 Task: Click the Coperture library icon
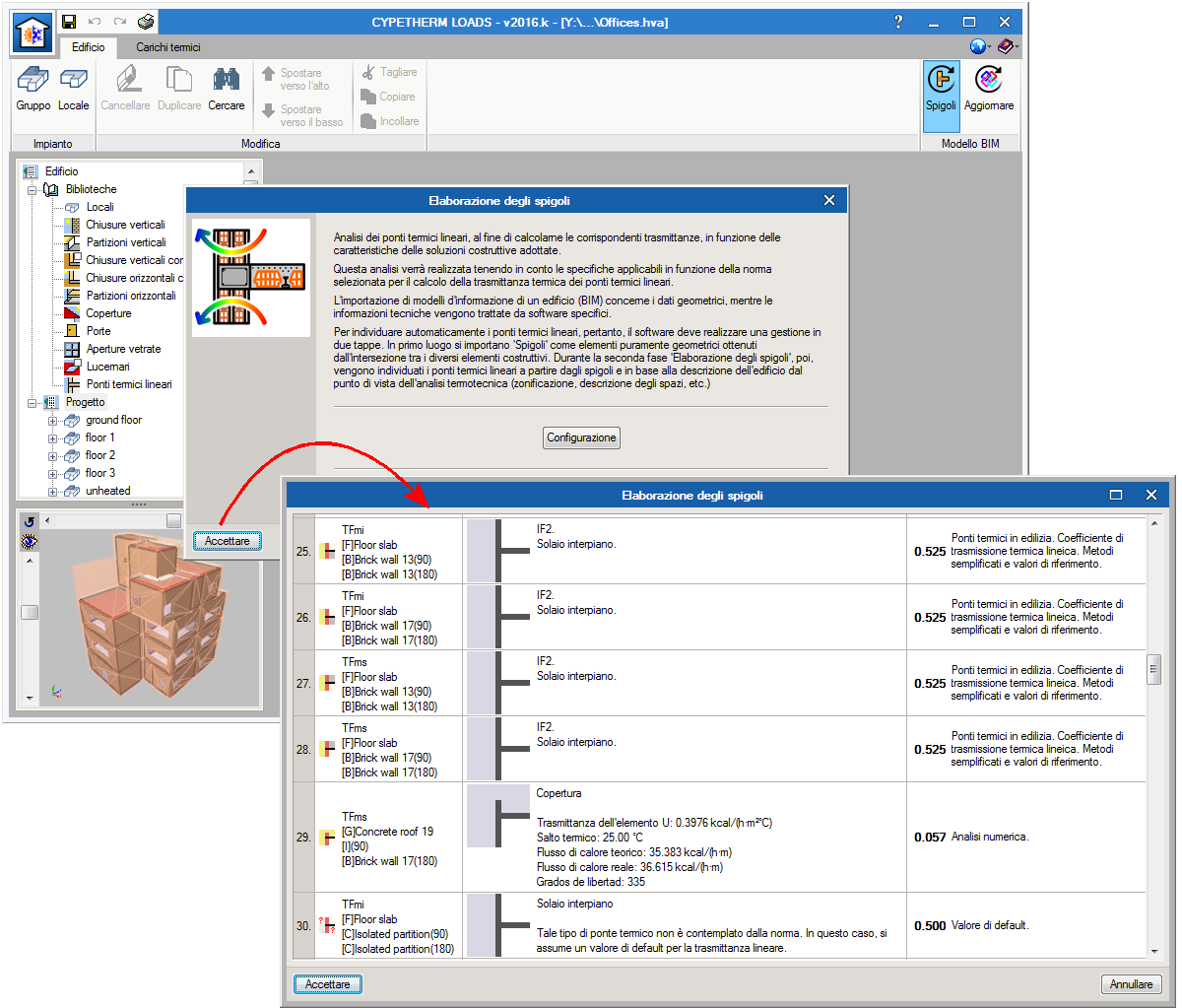click(71, 313)
